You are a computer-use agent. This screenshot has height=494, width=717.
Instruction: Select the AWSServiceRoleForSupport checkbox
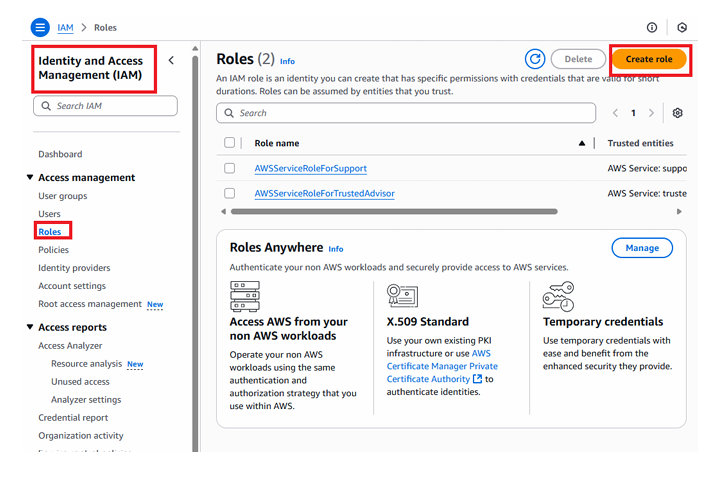pyautogui.click(x=230, y=168)
